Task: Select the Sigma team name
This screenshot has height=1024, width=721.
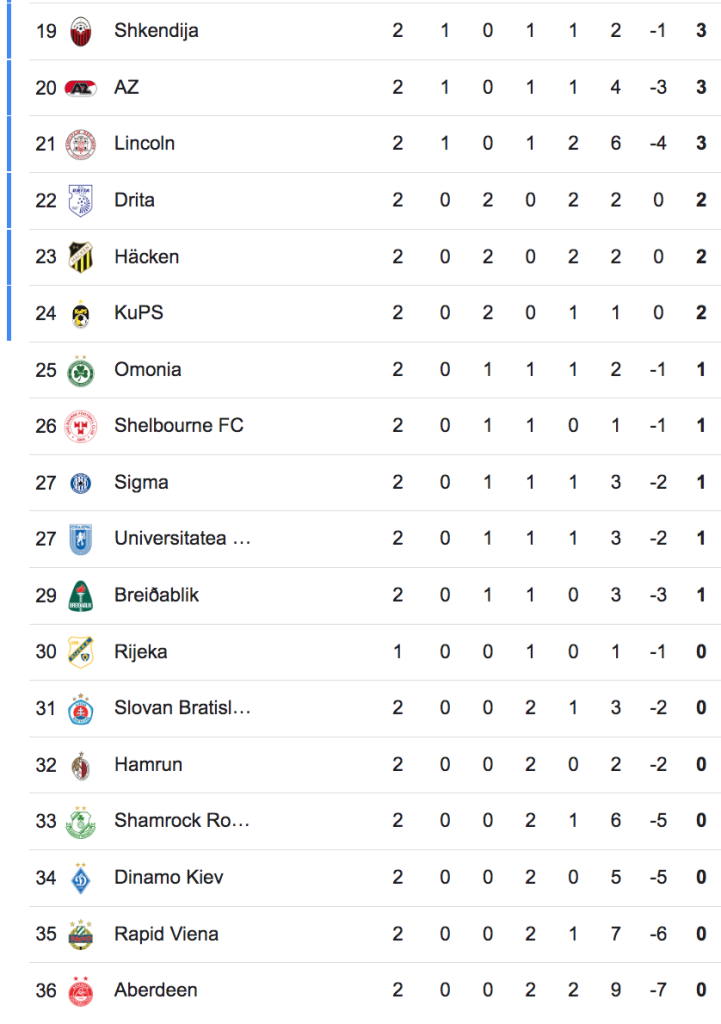Action: [x=141, y=483]
